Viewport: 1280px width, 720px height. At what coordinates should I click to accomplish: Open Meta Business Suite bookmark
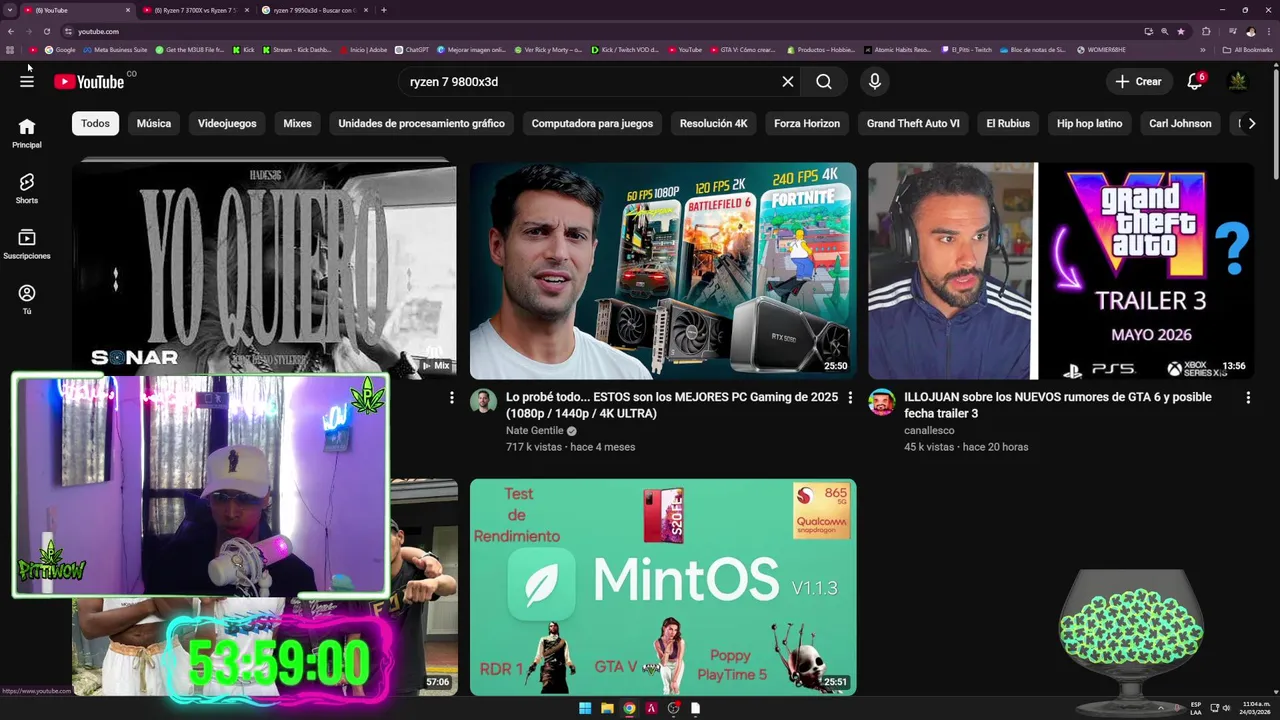(x=115, y=49)
